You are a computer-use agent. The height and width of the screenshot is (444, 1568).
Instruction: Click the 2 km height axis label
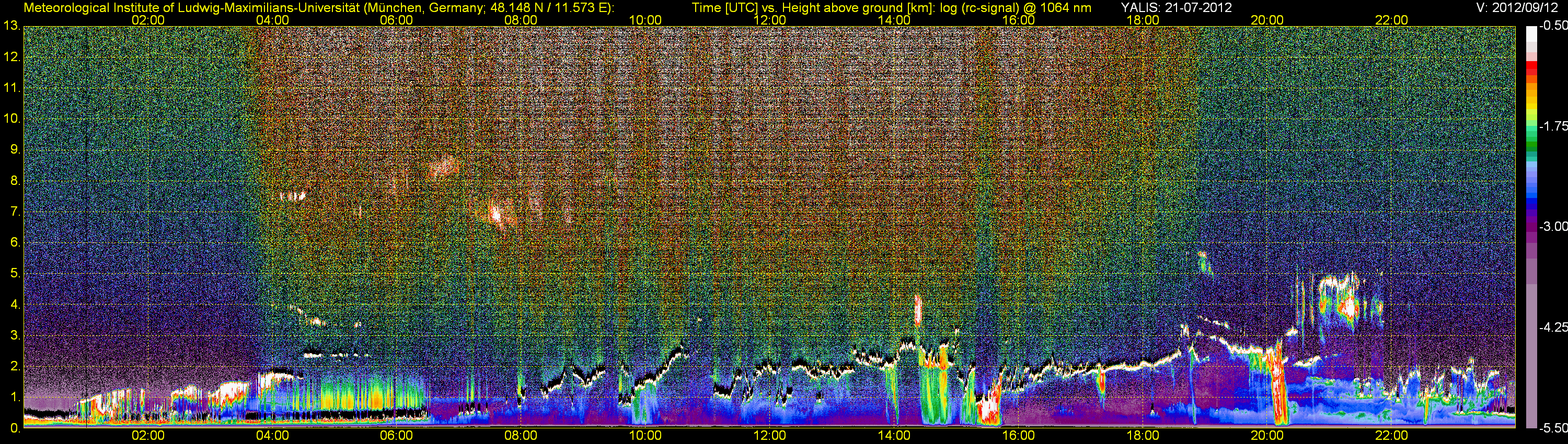click(x=15, y=367)
